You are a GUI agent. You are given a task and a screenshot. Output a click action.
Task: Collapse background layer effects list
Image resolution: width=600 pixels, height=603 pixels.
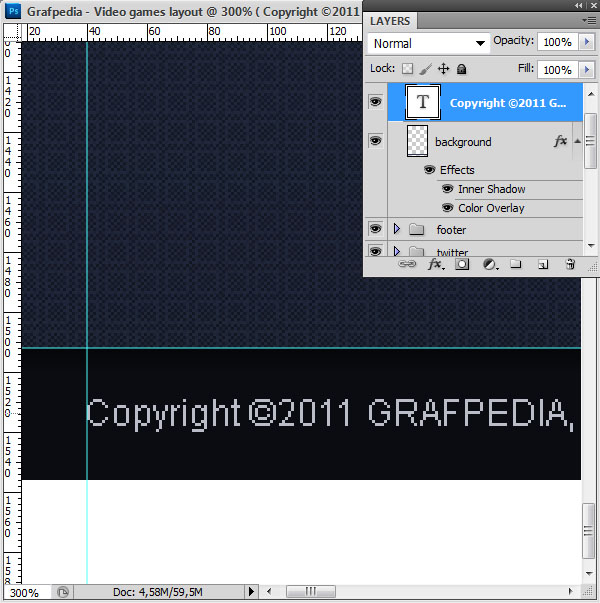click(577, 141)
